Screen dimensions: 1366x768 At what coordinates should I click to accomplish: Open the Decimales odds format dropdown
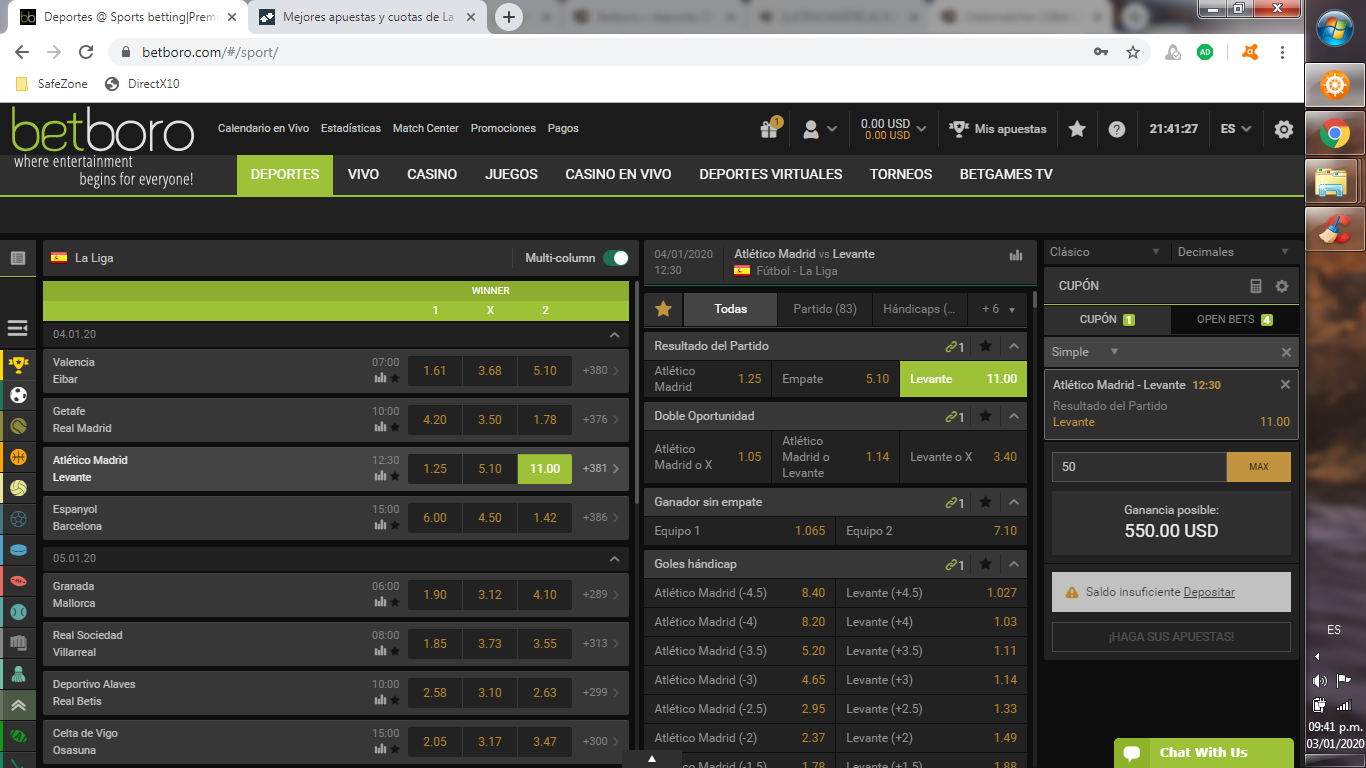click(x=1234, y=252)
